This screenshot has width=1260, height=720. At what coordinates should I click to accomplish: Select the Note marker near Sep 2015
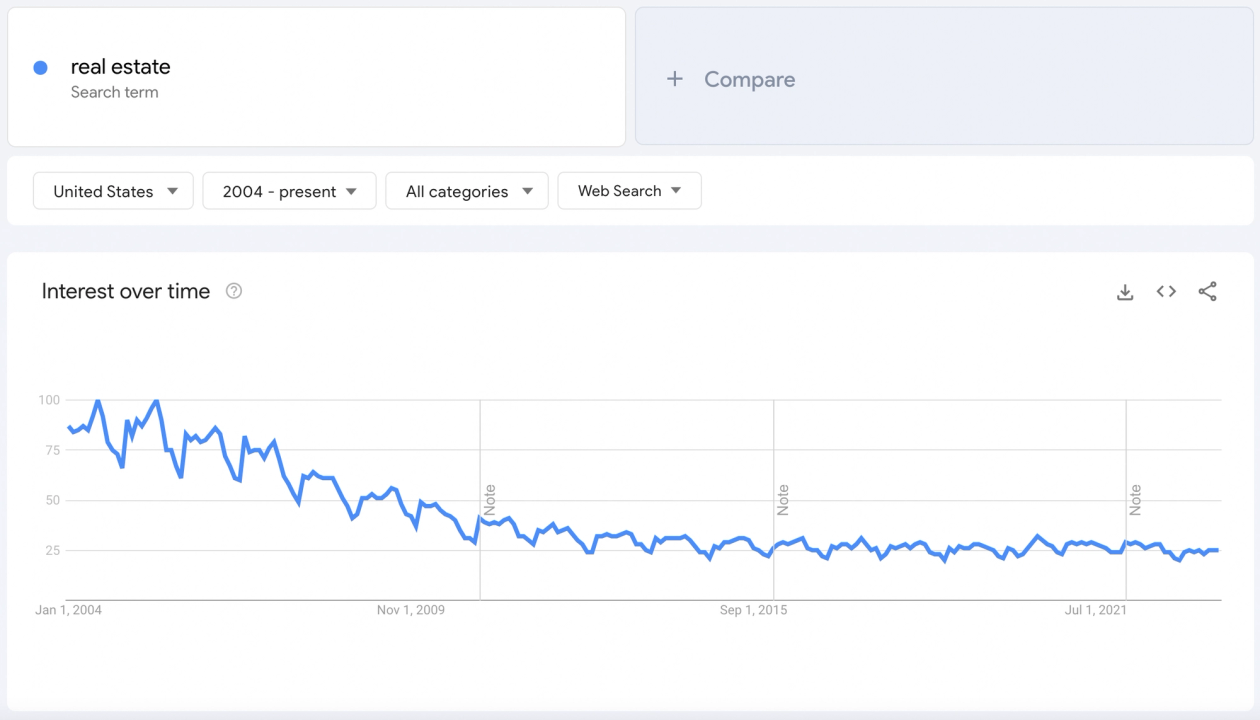(783, 499)
